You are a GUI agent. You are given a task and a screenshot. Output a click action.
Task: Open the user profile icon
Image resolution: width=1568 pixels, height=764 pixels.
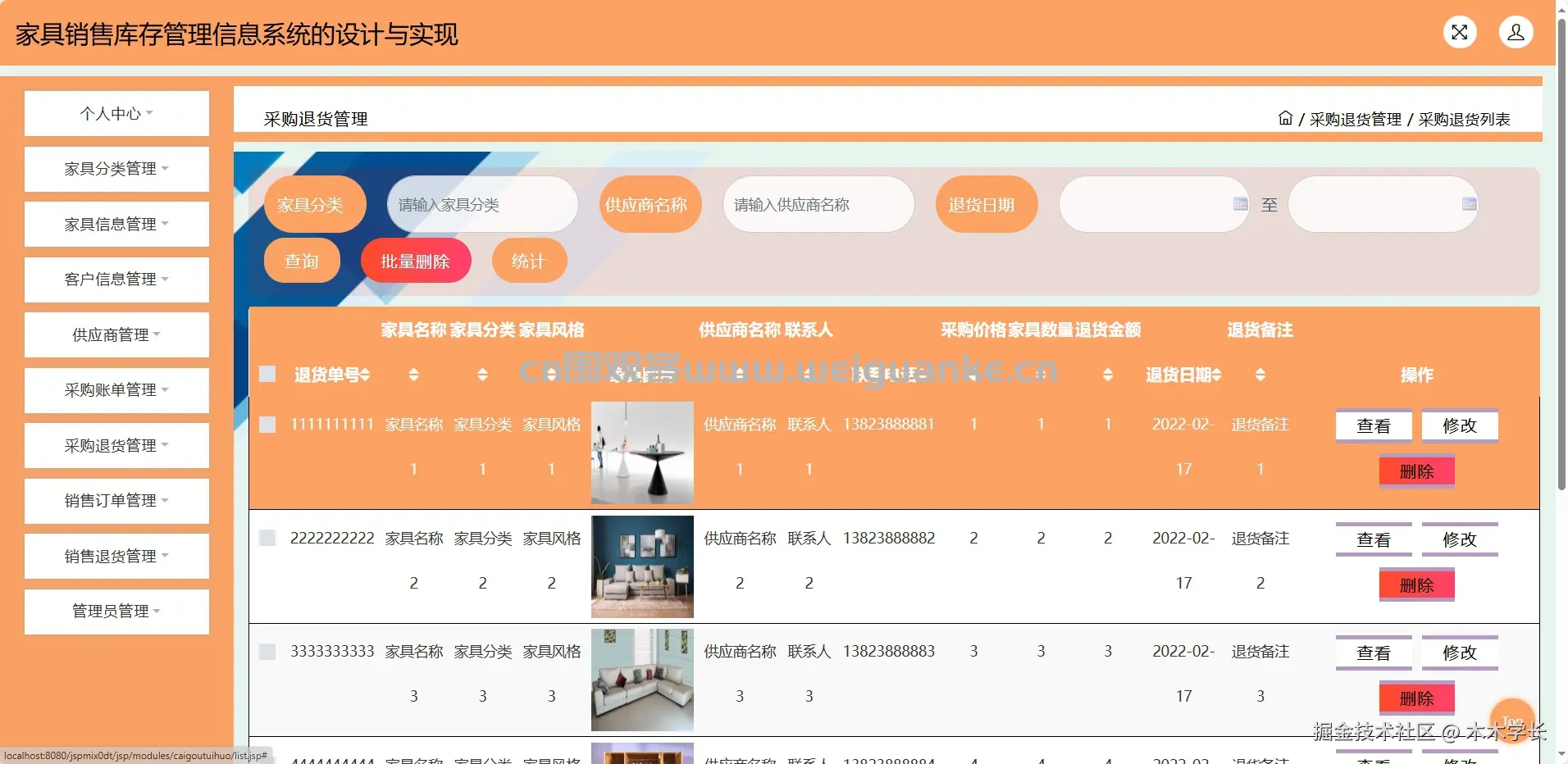[1516, 33]
